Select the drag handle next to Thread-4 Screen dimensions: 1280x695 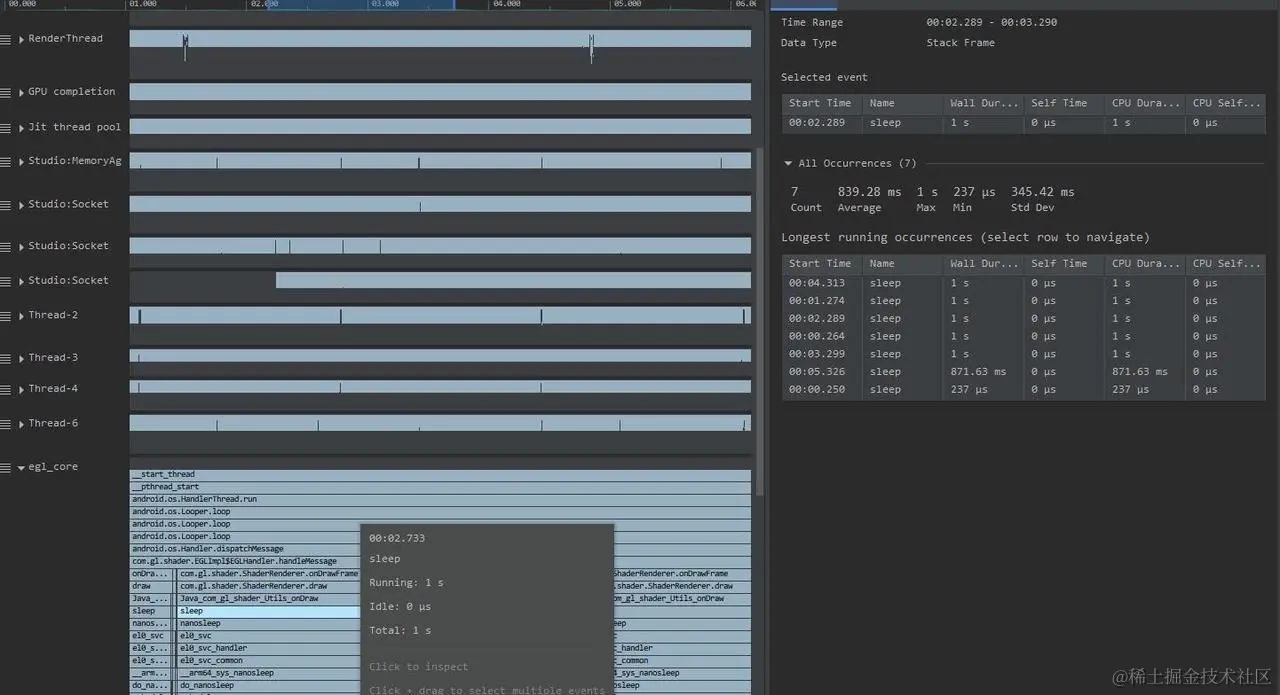[x=6, y=389]
